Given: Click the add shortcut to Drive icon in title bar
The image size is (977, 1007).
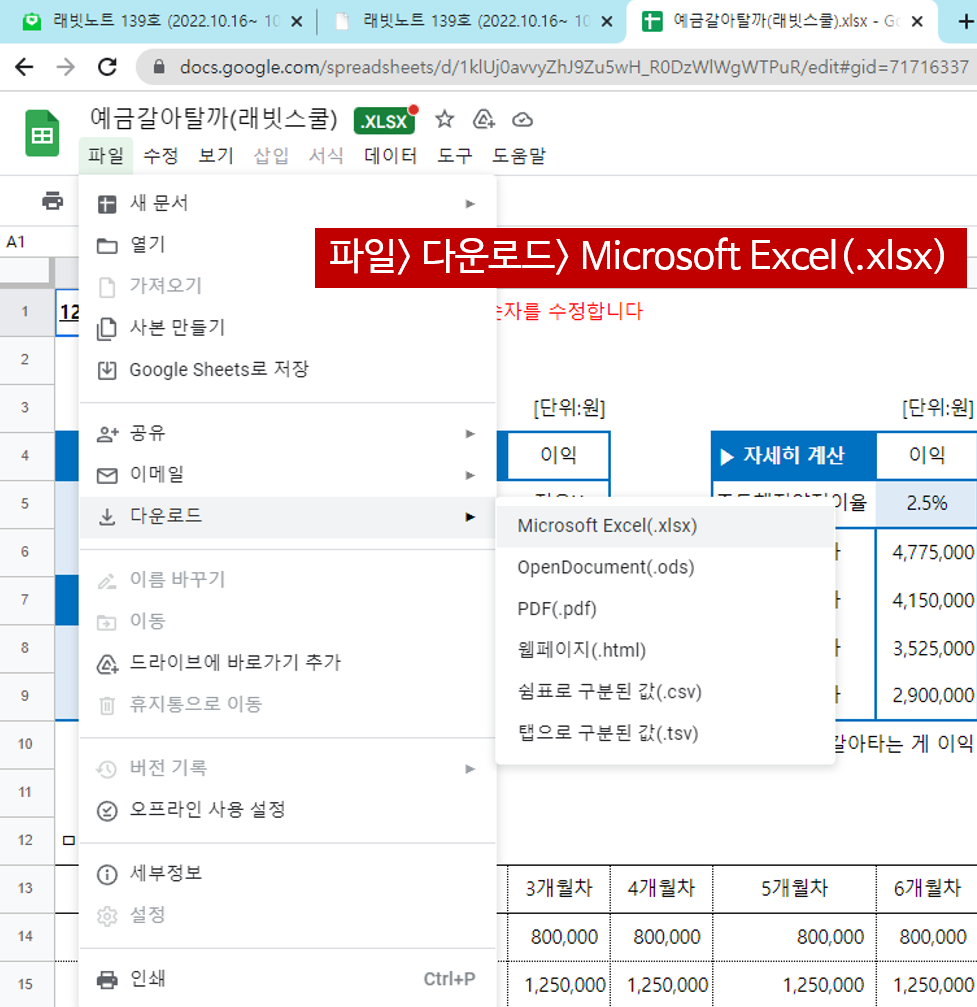Looking at the screenshot, I should [x=484, y=119].
